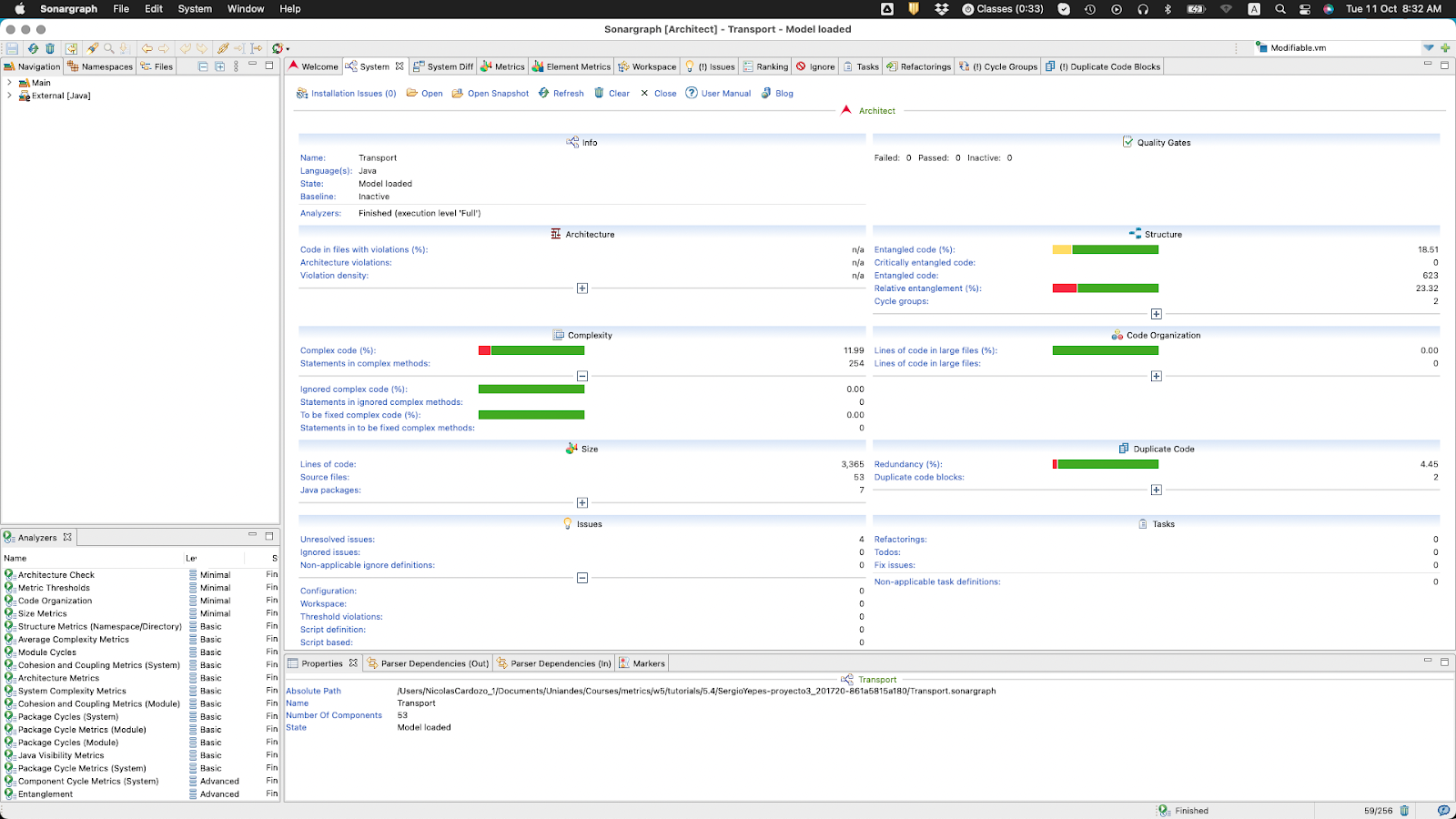1456x819 pixels.
Task: Select Architecture Check analyzer row
Action: pos(140,575)
